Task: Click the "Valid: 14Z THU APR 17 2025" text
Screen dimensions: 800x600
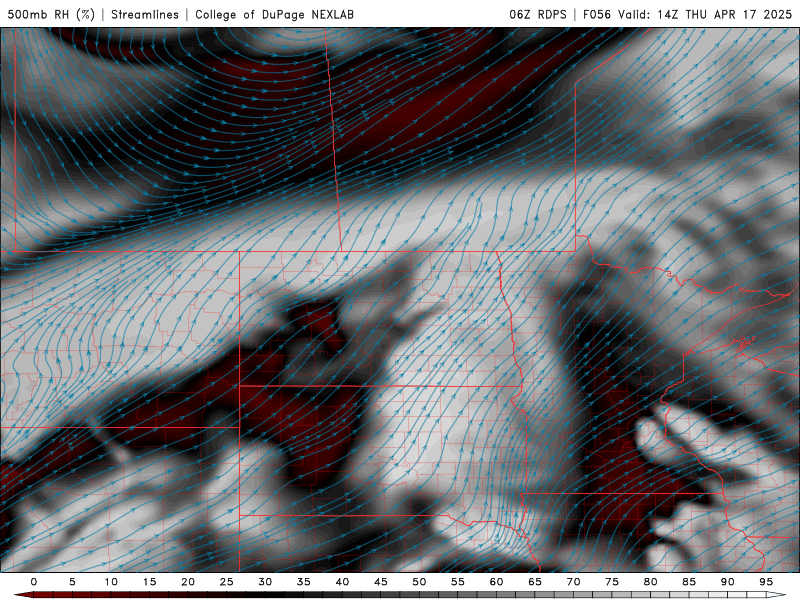Action: [705, 14]
